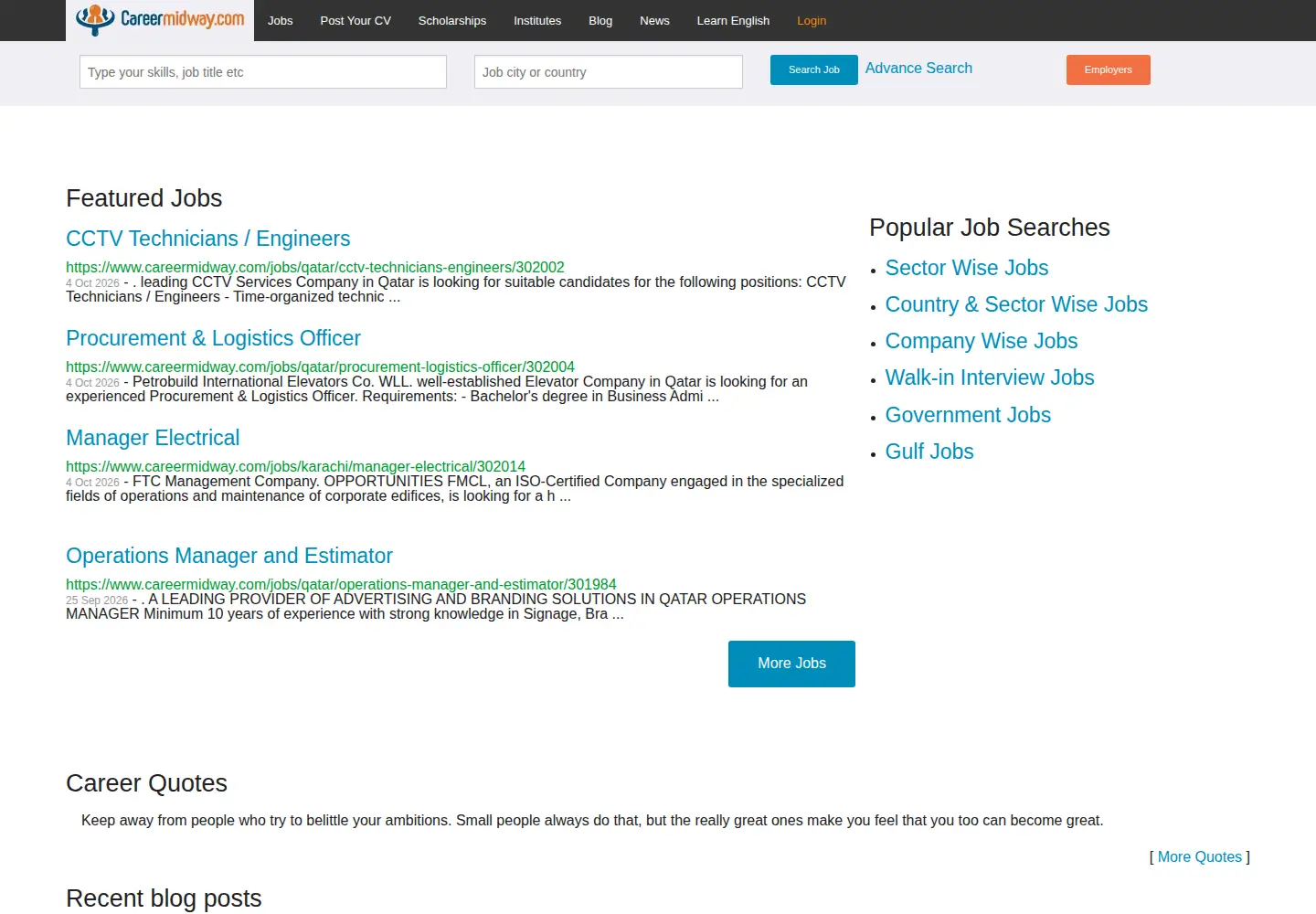Open the Jobs menu item

280,20
